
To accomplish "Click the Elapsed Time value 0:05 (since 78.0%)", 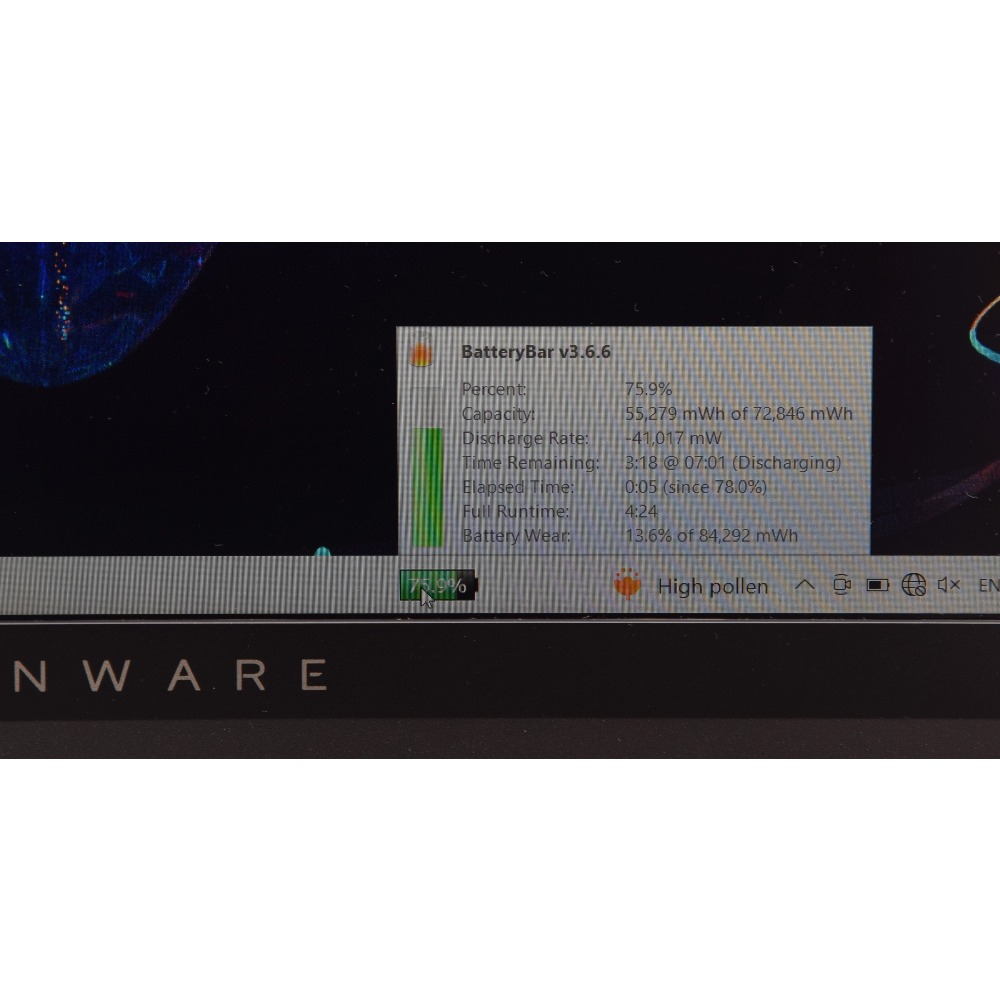I will click(x=696, y=487).
